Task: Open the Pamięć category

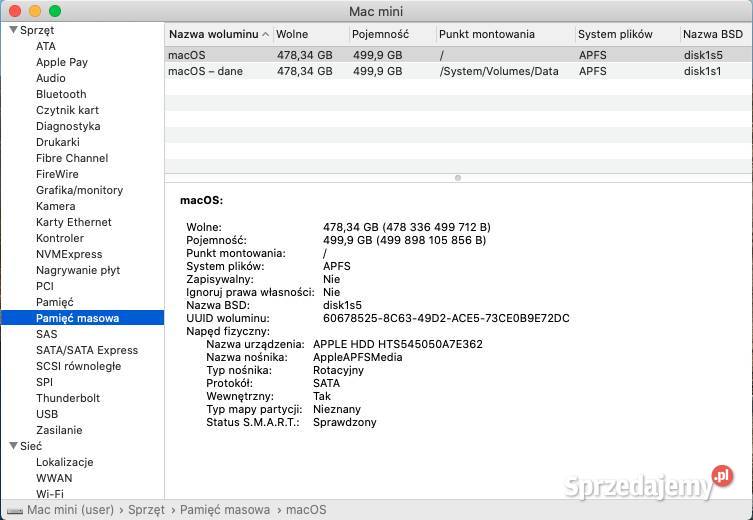Action: (55, 302)
